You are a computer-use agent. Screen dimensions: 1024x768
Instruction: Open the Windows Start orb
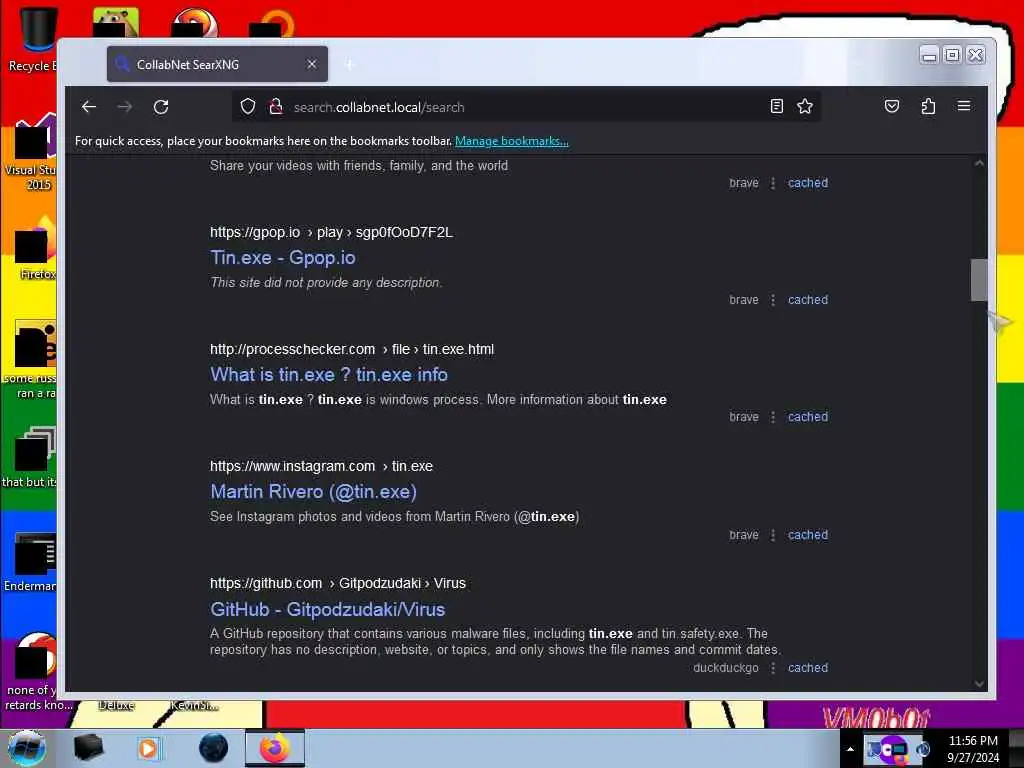click(x=27, y=748)
